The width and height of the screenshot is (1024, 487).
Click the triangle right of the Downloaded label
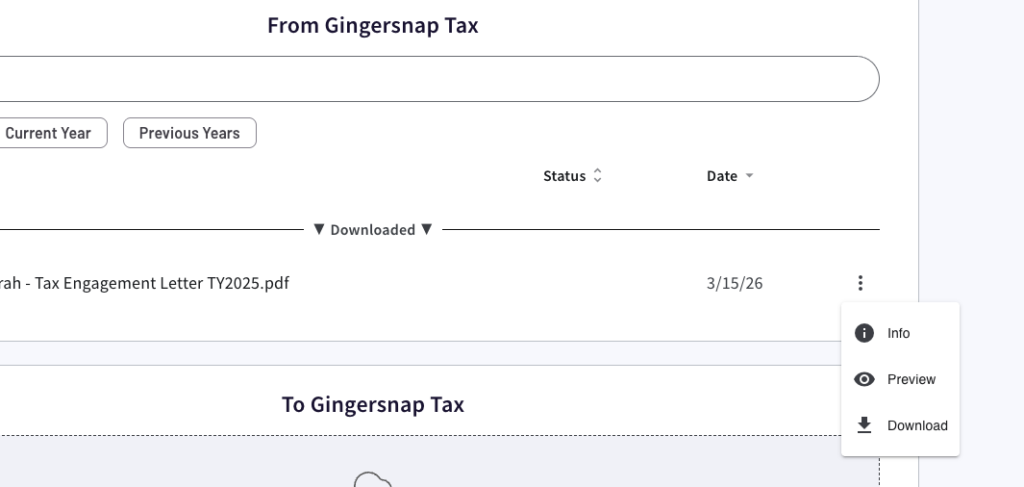[426, 230]
